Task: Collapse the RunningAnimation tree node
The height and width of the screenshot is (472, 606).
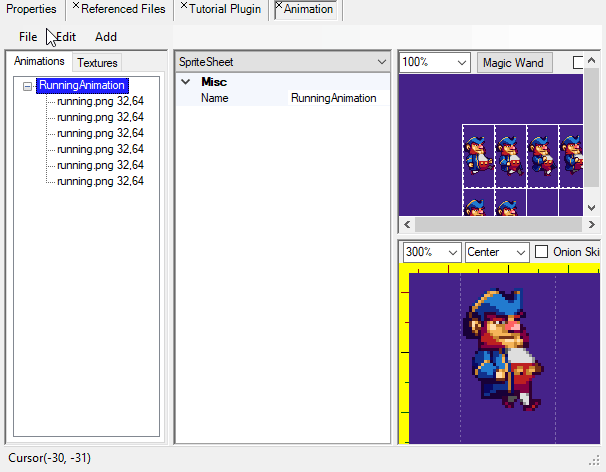Action: (27, 86)
